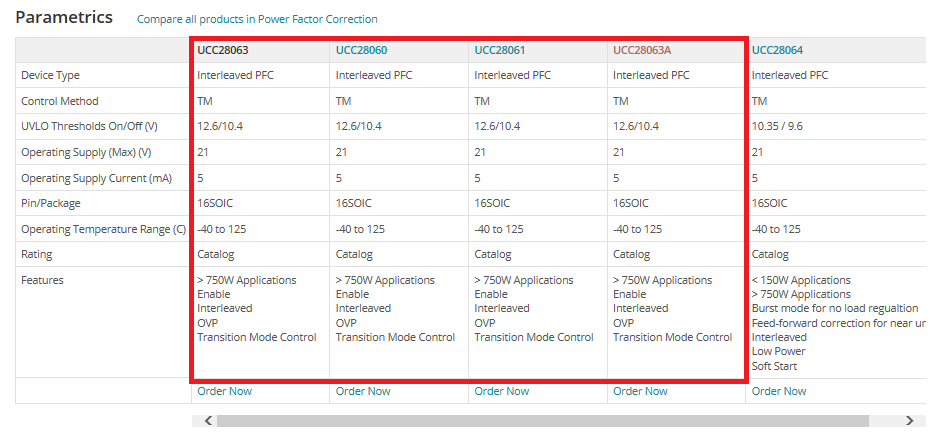This screenshot has height=435, width=946.
Task: Click Order Now under UCC28063A
Action: (641, 391)
